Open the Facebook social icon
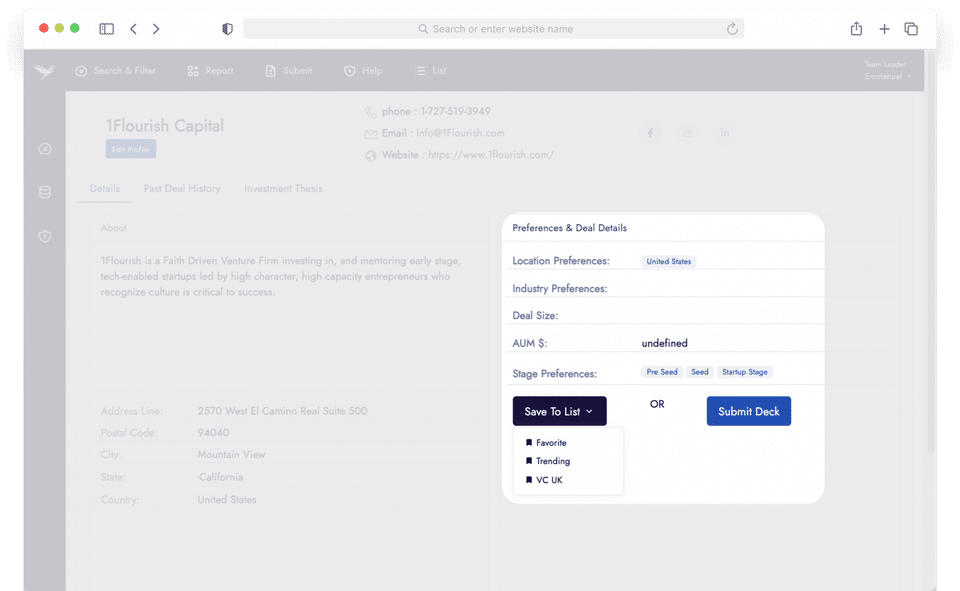This screenshot has width=960, height=591. tap(650, 133)
